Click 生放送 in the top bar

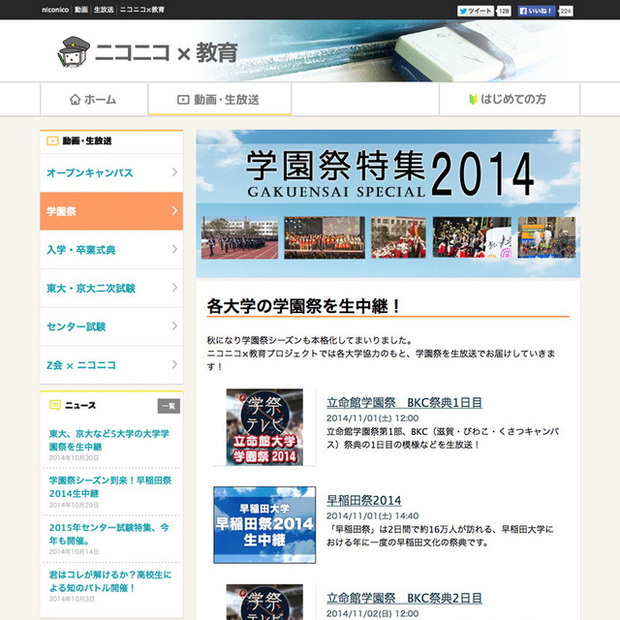click(x=104, y=9)
